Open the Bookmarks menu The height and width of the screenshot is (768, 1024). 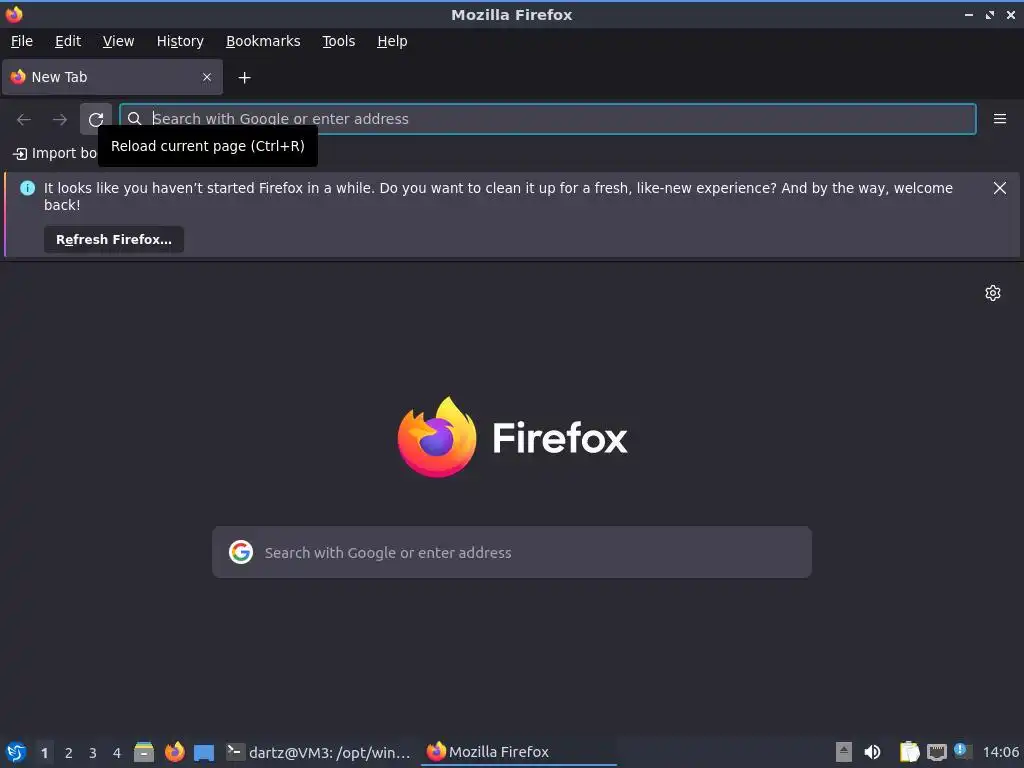click(263, 41)
